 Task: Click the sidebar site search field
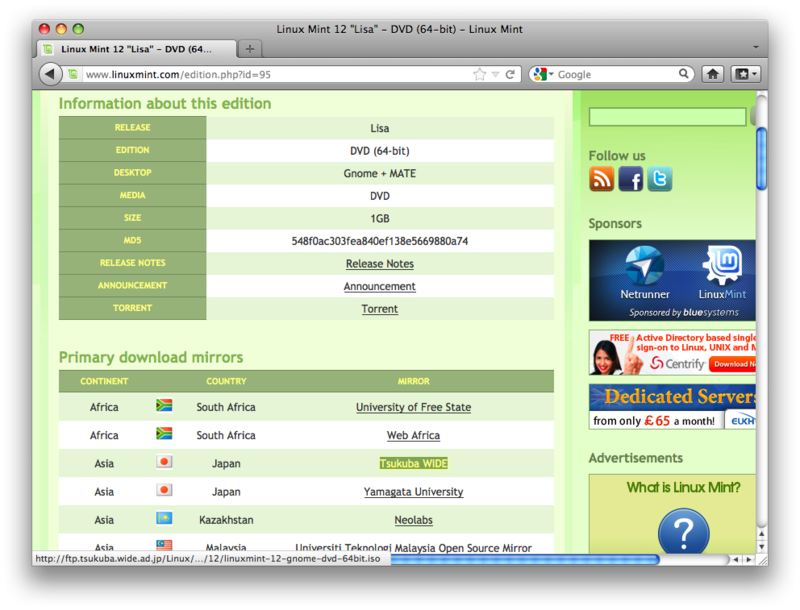[667, 117]
